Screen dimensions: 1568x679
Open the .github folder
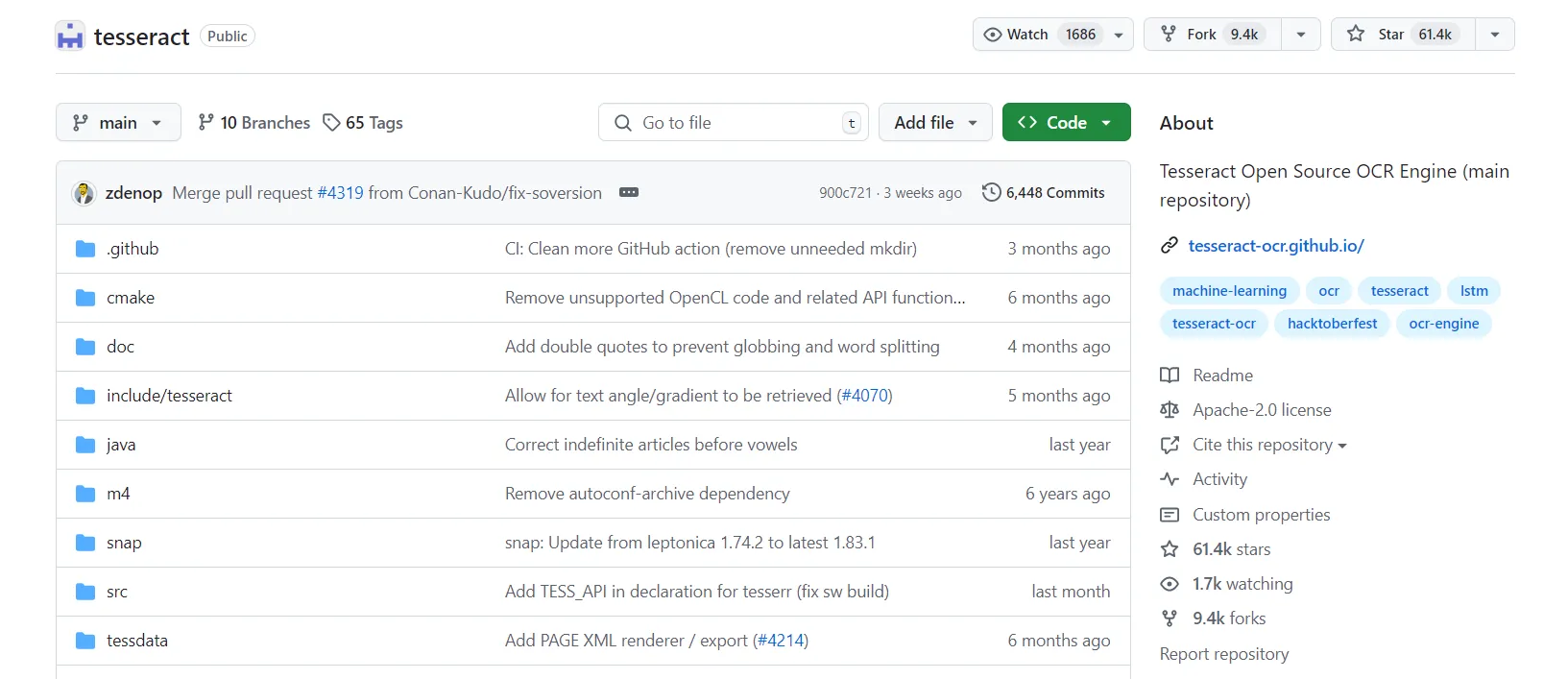[x=133, y=249]
